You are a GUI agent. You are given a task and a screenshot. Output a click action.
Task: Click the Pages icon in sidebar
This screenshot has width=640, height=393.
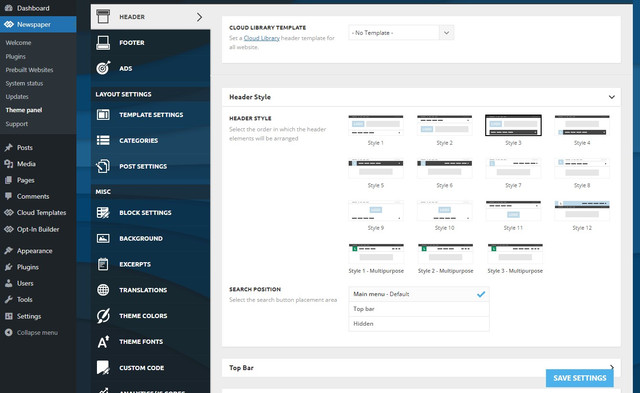click(9, 180)
